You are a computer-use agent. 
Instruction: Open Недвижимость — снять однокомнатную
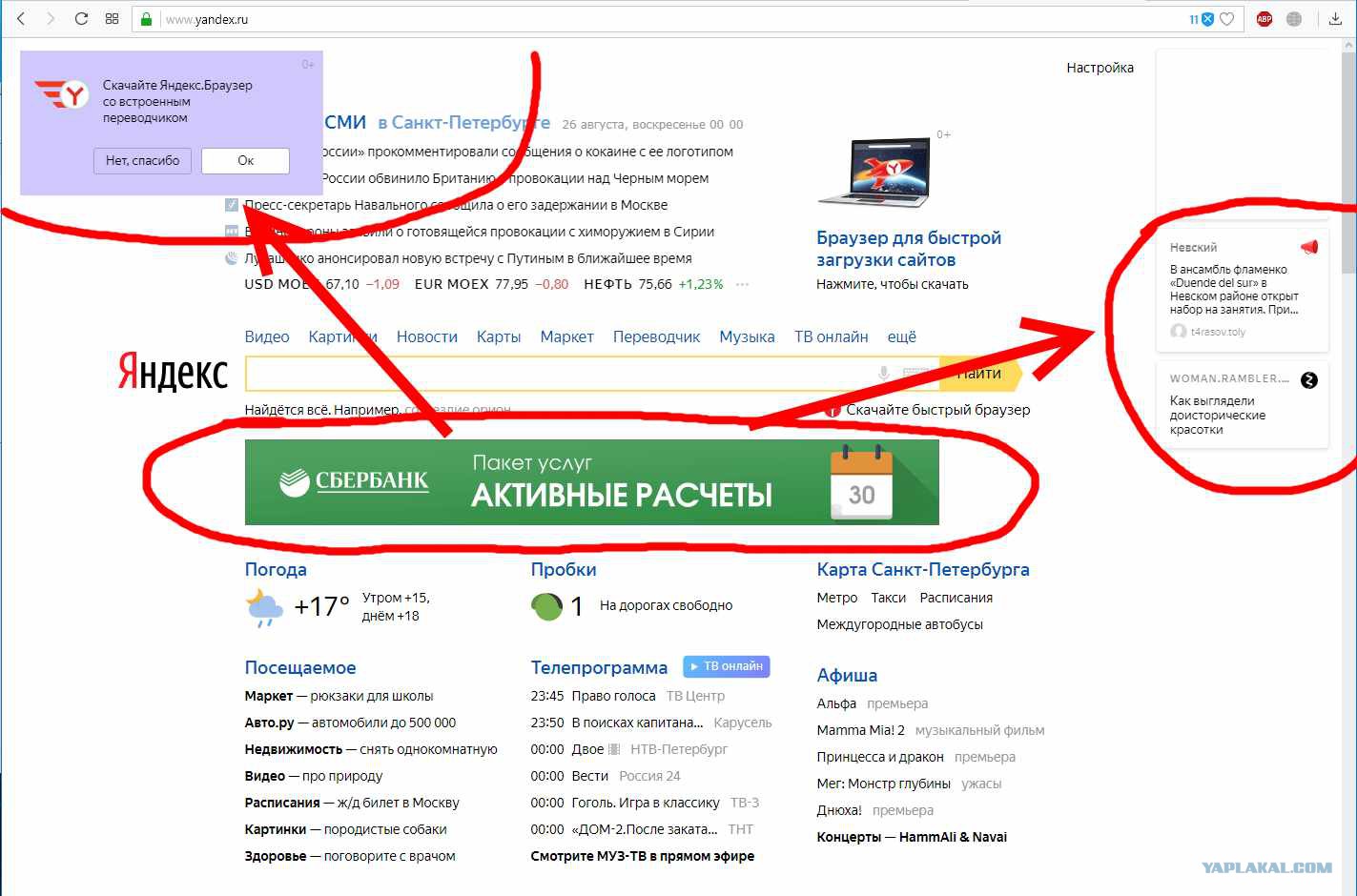[x=371, y=749]
